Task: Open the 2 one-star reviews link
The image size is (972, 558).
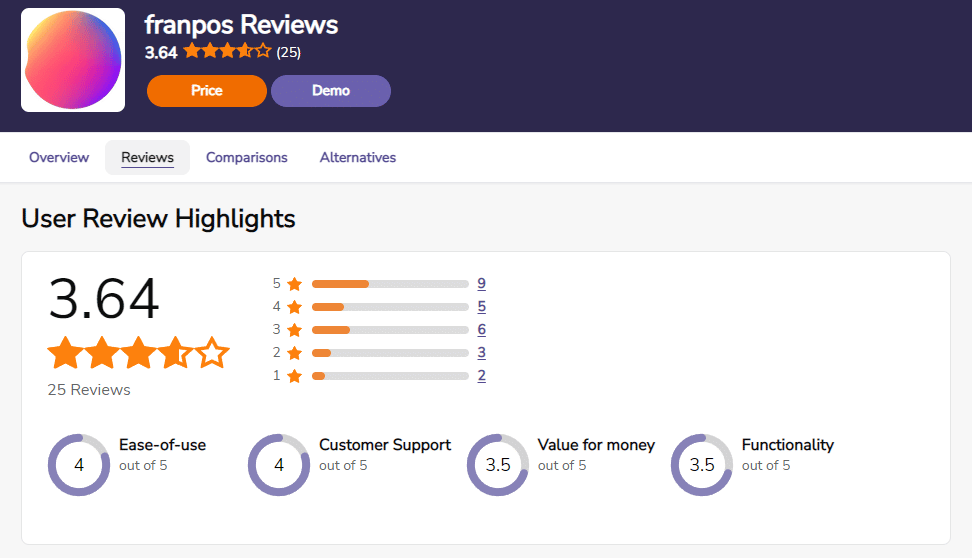Action: [482, 375]
